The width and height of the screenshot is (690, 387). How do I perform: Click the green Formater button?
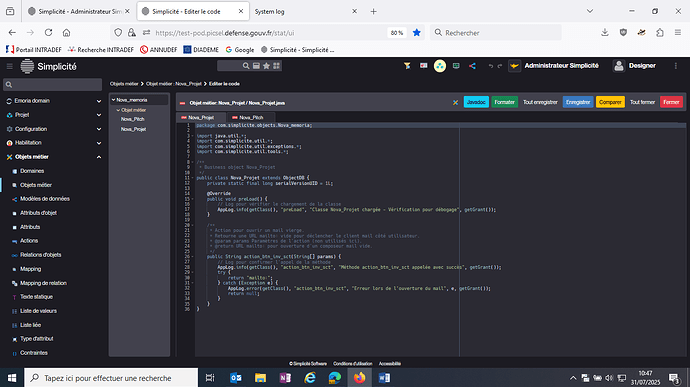(x=504, y=102)
